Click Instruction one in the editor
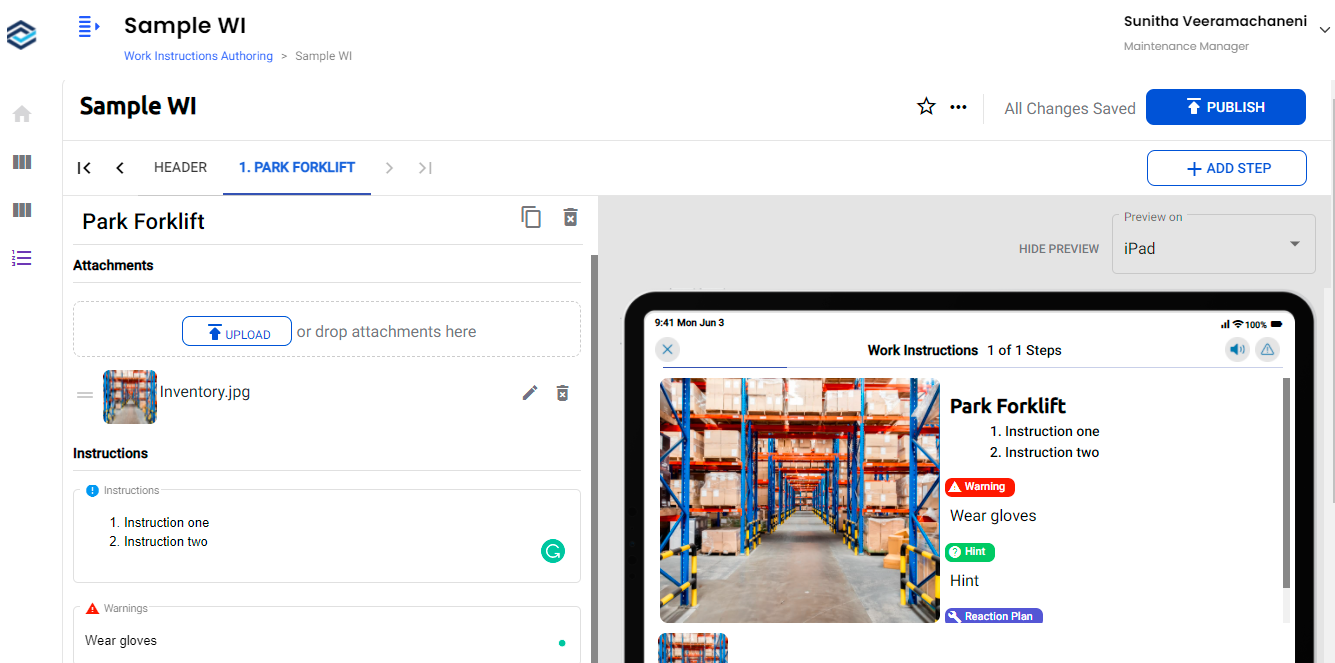 tap(166, 523)
